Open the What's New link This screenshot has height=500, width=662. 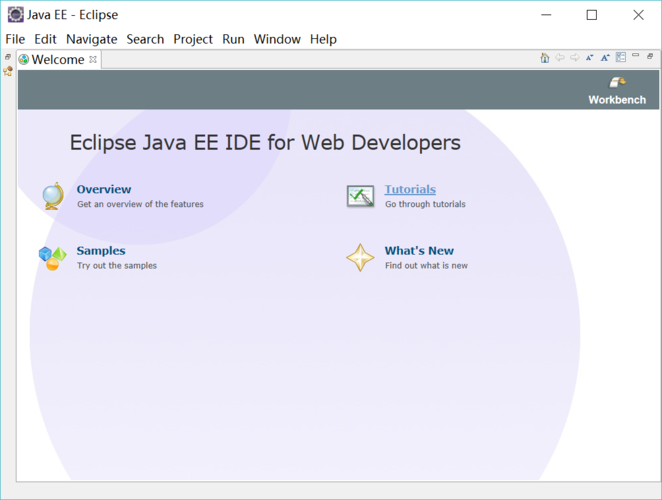(x=419, y=251)
